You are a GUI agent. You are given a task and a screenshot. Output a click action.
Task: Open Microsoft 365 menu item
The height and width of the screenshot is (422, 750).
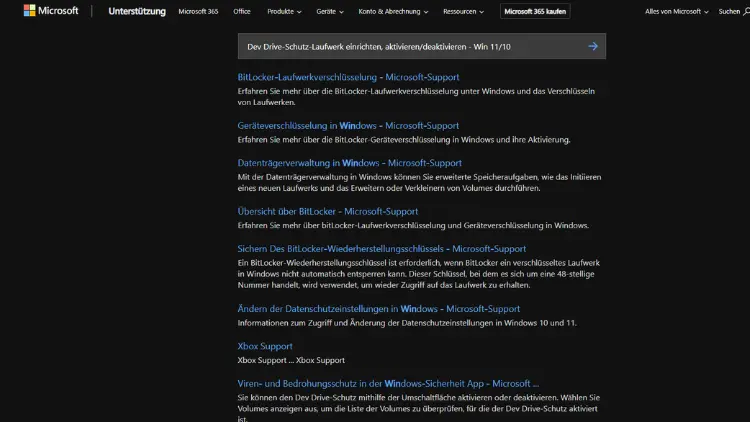[x=198, y=11]
